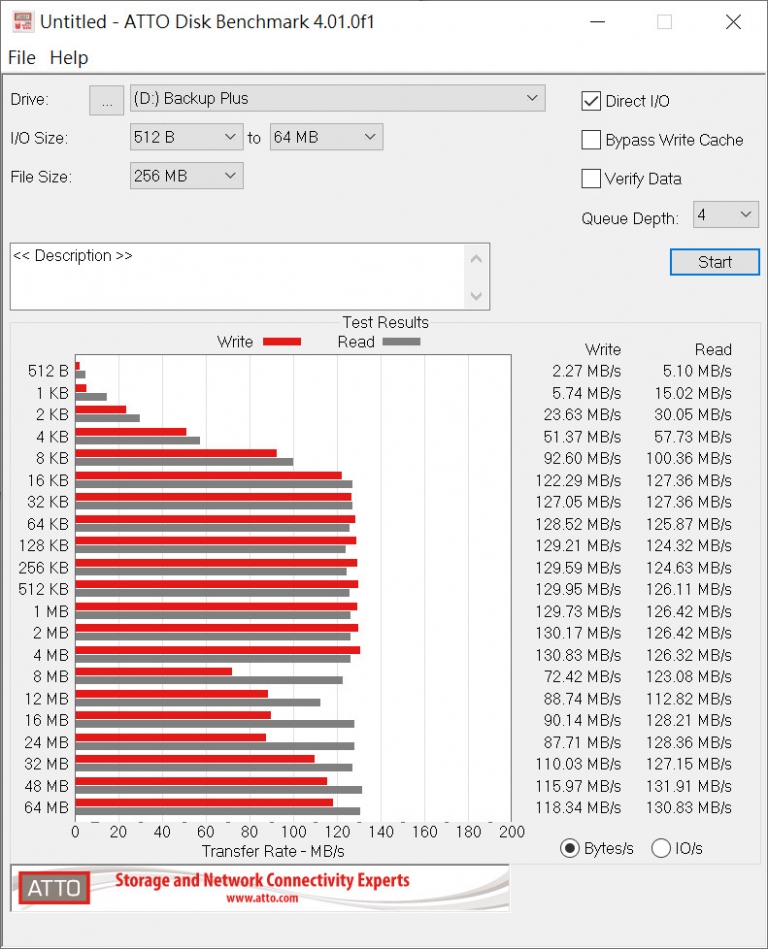
Task: Click the banner text Storage and Network Connectivity Experts
Action: pos(262,880)
